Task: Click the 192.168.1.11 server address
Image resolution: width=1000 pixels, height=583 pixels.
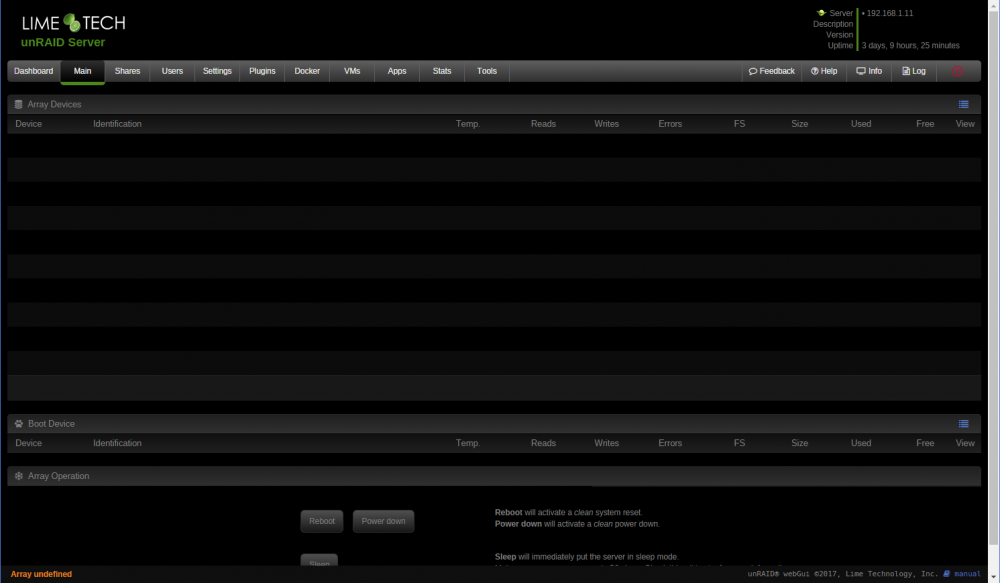Action: 890,13
